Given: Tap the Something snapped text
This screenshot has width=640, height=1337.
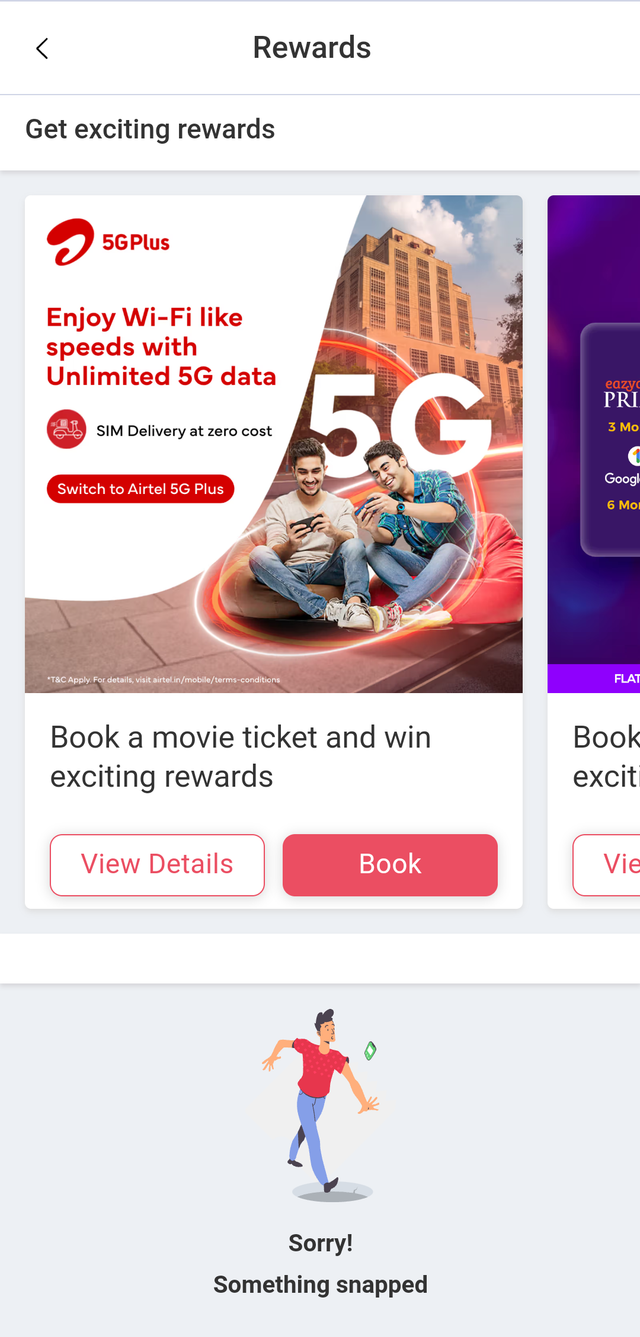Looking at the screenshot, I should [x=320, y=1285].
